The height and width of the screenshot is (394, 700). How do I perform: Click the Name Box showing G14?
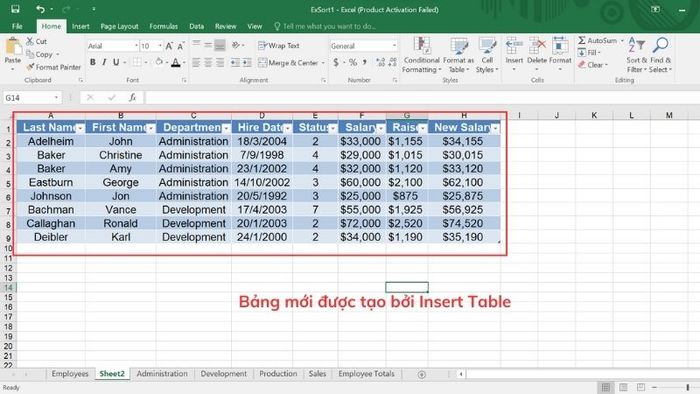coord(32,97)
